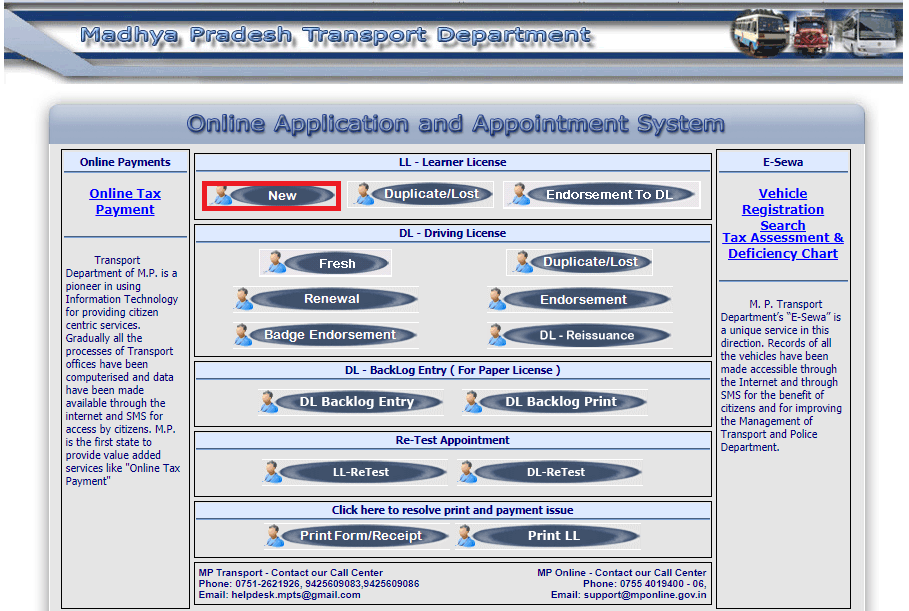Click the Print LL button

[548, 536]
